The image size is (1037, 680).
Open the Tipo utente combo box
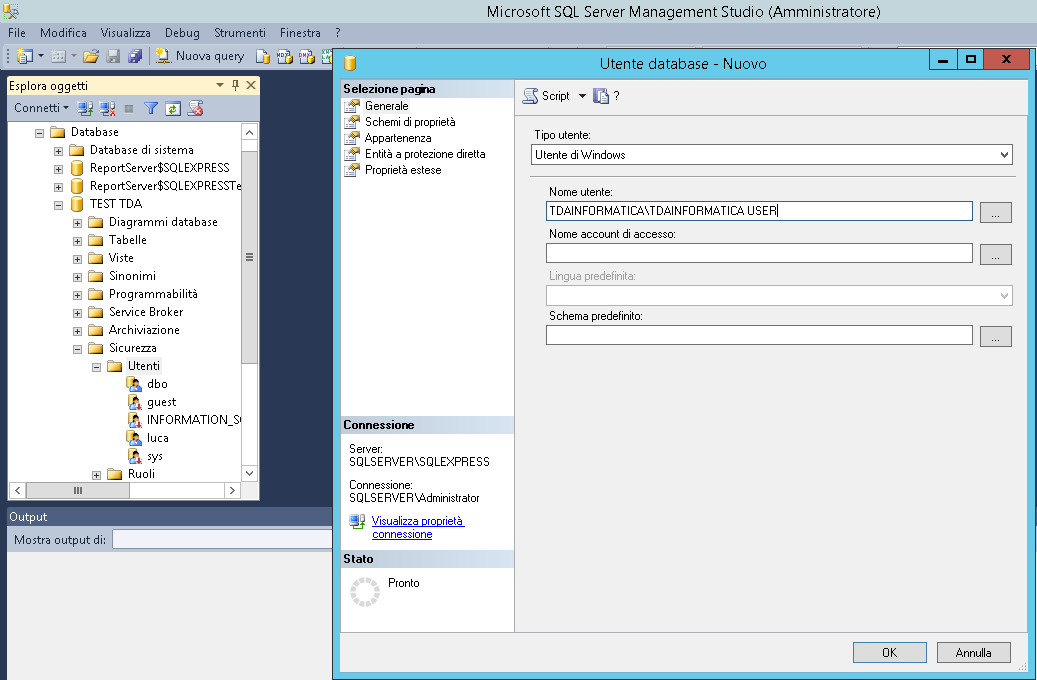771,155
